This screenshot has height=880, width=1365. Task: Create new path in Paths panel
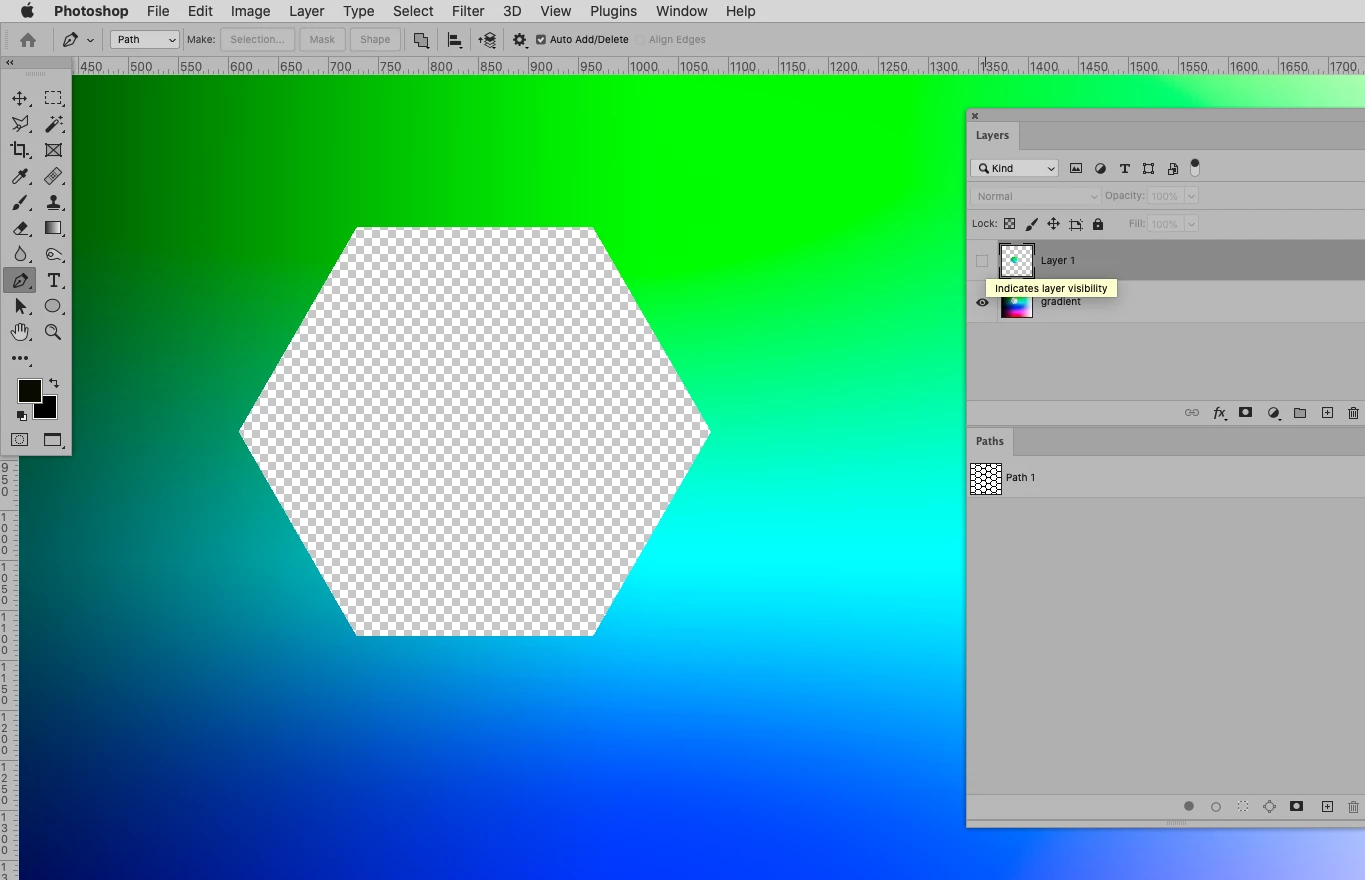[1327, 806]
